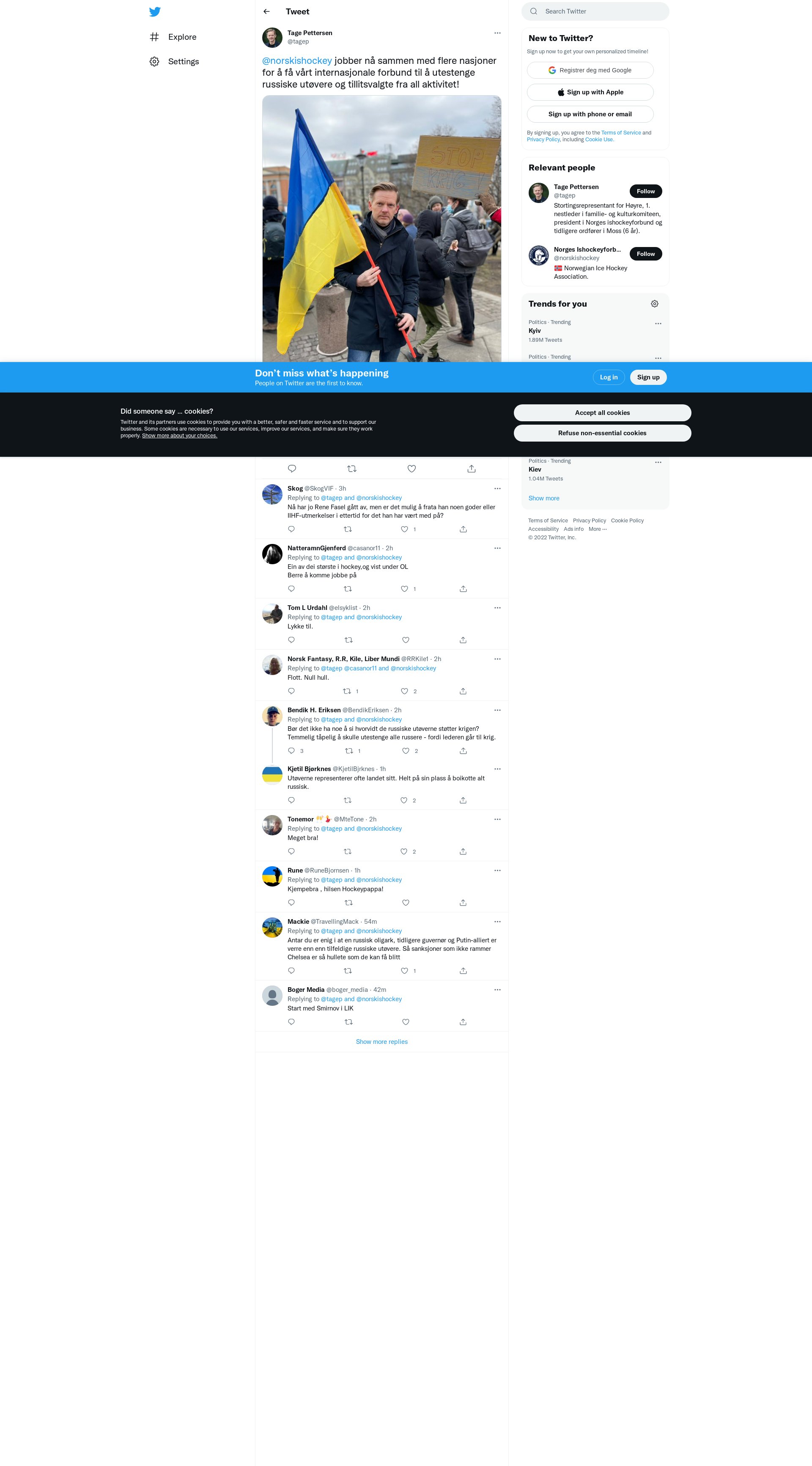Viewport: 812px width, 1466px height.
Task: Open Cookie Policy footer link
Action: pyautogui.click(x=627, y=521)
